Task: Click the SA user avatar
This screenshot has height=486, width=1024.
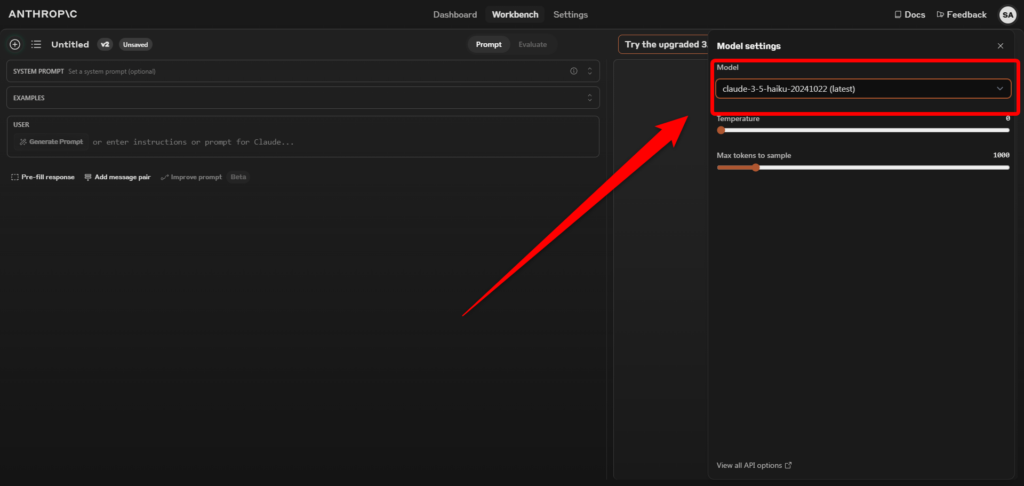Action: coord(1007,14)
